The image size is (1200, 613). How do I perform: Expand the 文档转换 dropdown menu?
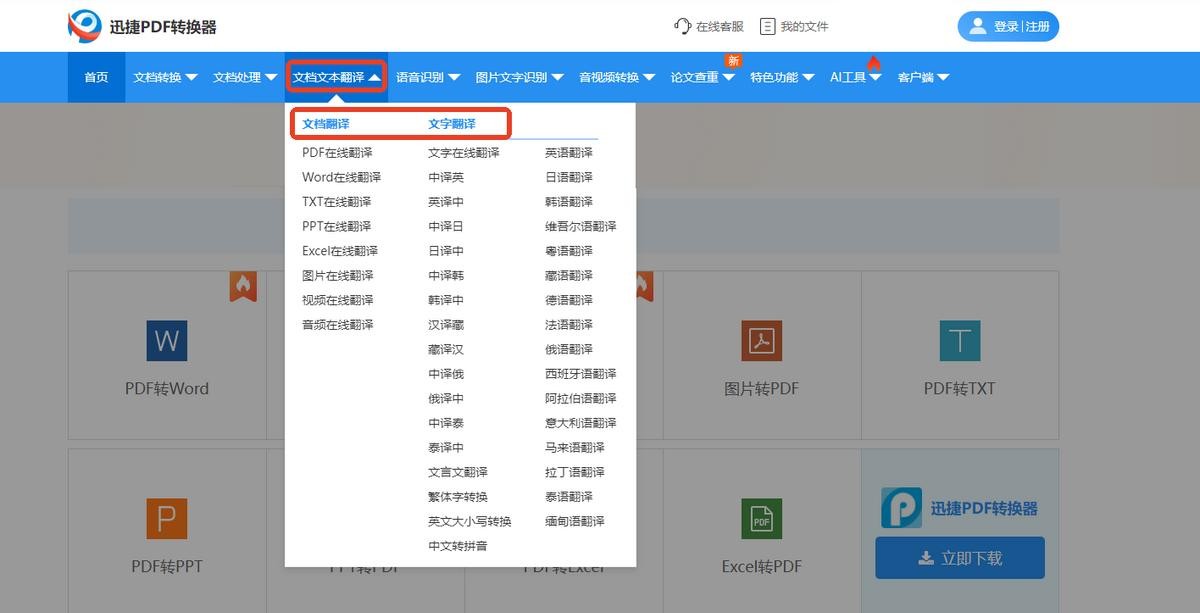165,77
